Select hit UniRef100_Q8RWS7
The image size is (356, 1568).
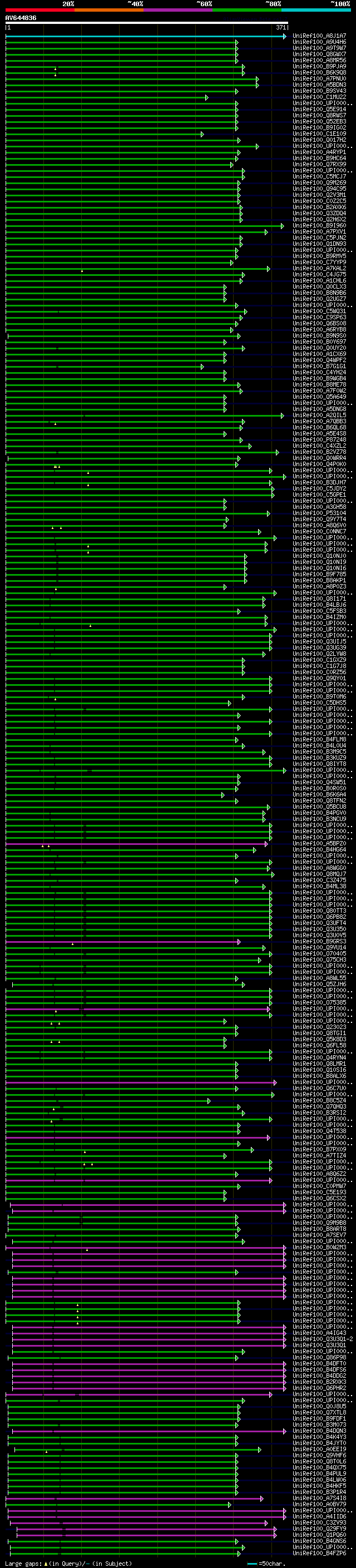pos(319,115)
